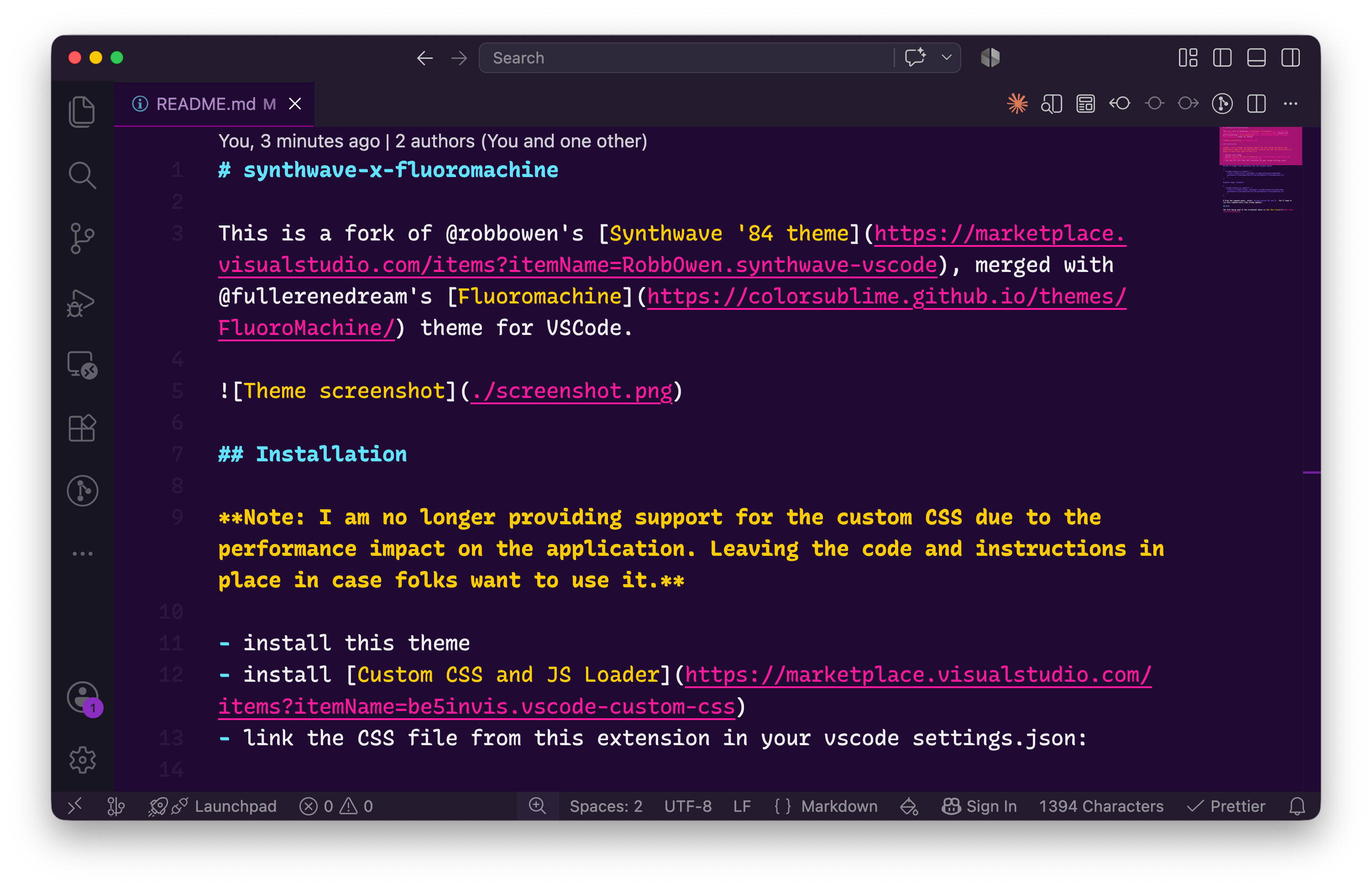Image resolution: width=1372 pixels, height=888 pixels.
Task: Click 1394 Characters status entry
Action: [1101, 806]
